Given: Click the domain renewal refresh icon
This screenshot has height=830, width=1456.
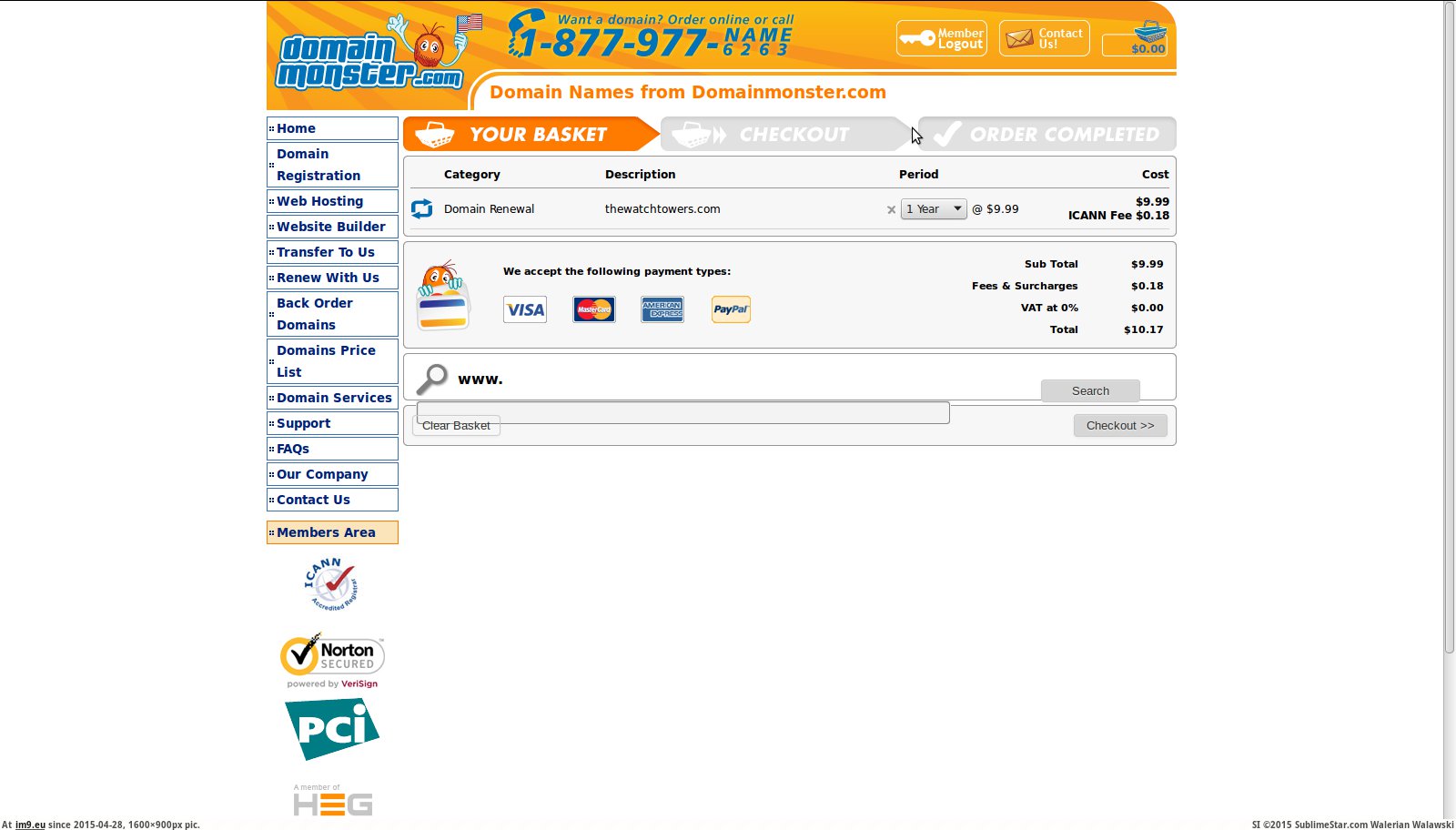Looking at the screenshot, I should 422,209.
